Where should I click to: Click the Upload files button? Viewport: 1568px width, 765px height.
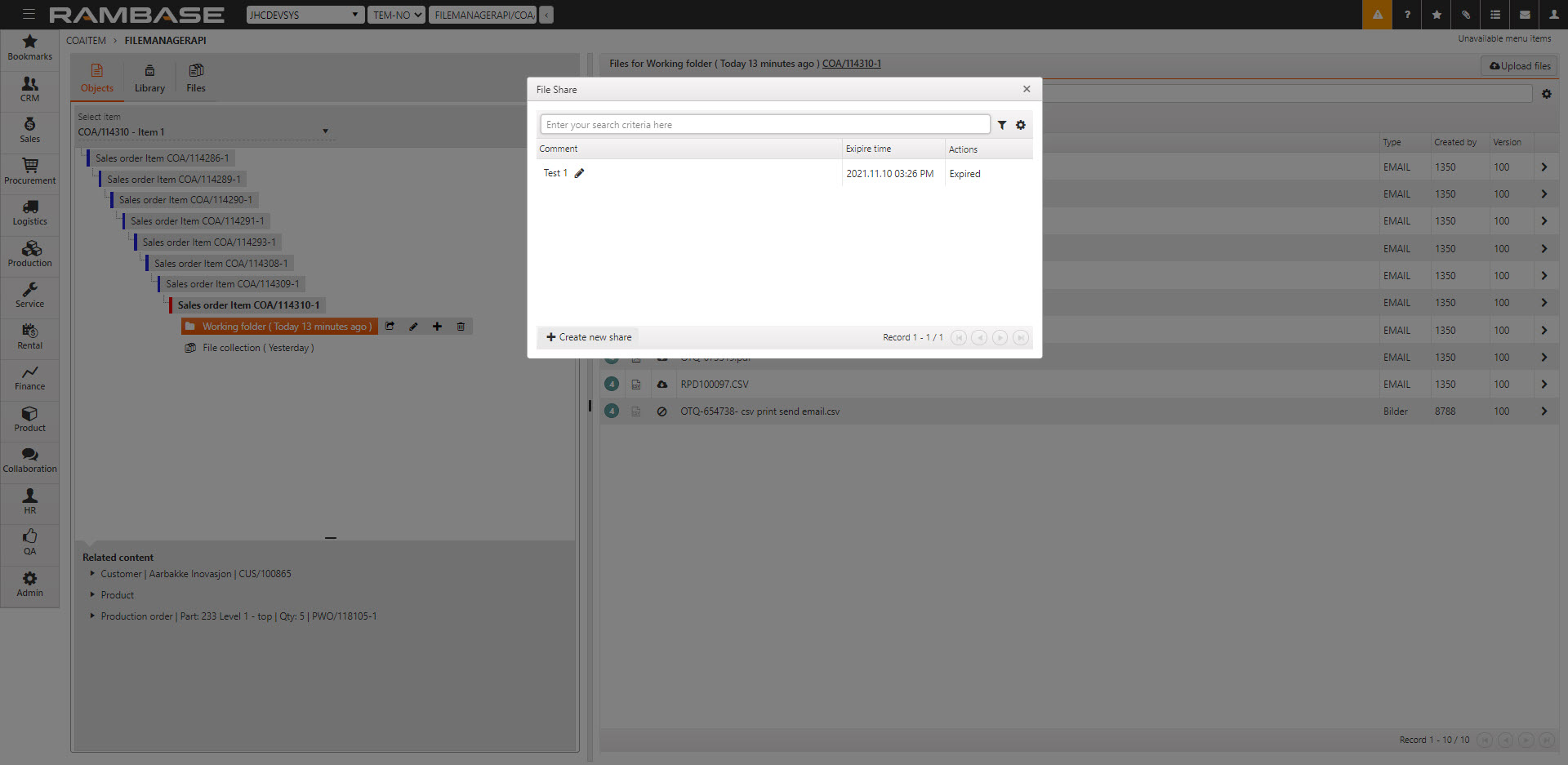coord(1519,66)
